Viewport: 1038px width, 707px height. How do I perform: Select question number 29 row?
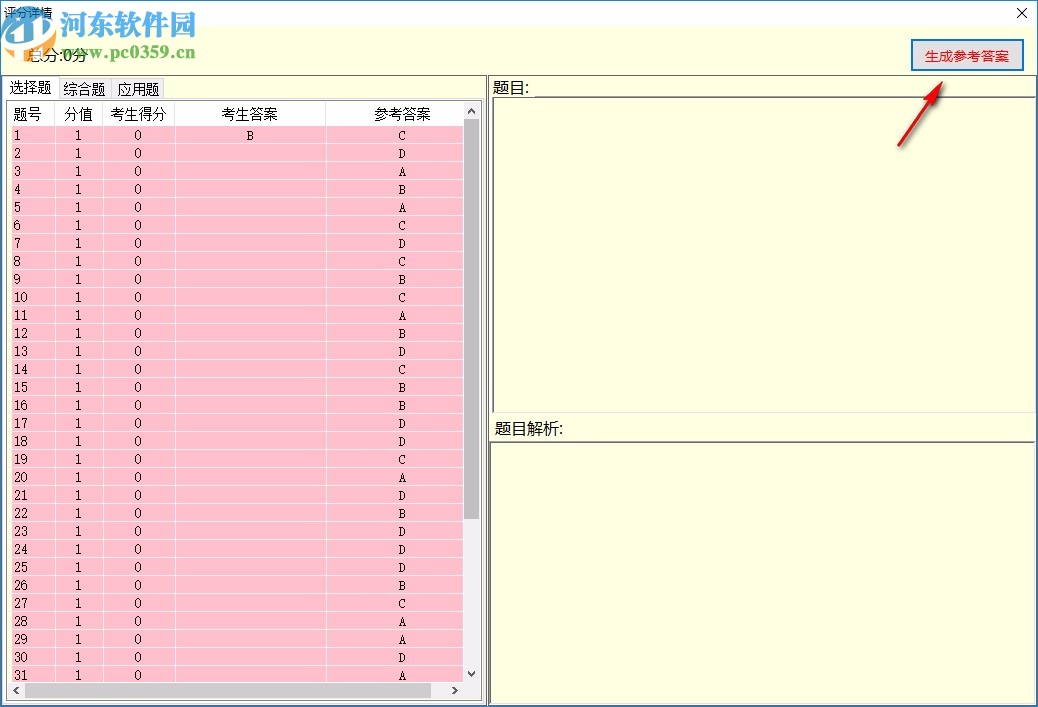[21, 639]
